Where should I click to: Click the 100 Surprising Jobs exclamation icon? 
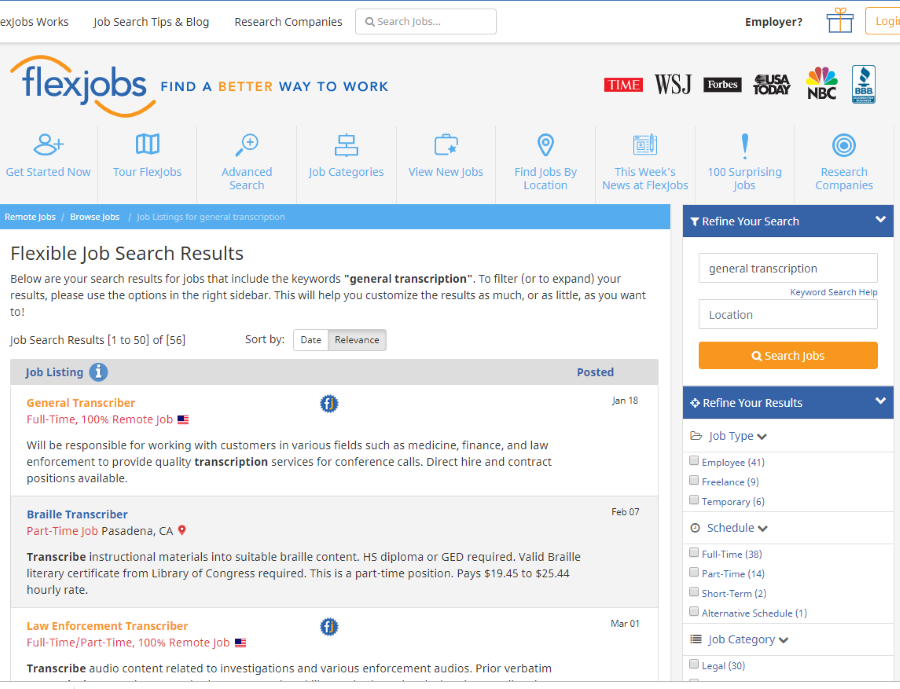pos(744,145)
